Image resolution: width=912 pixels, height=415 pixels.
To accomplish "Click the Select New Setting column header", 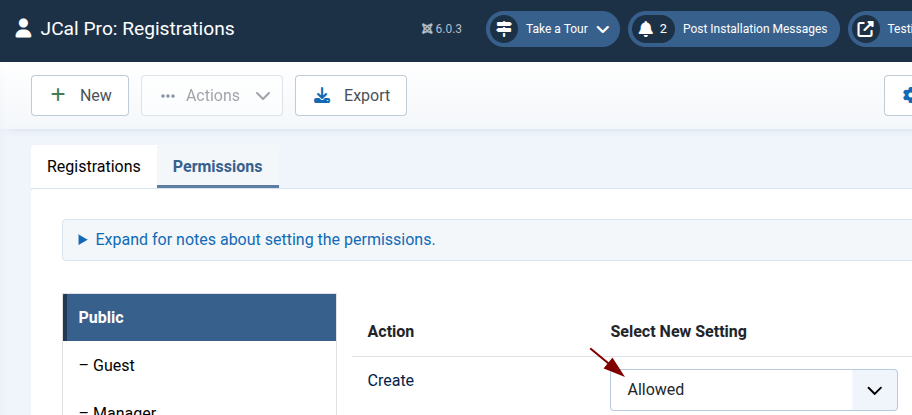I will 678,331.
